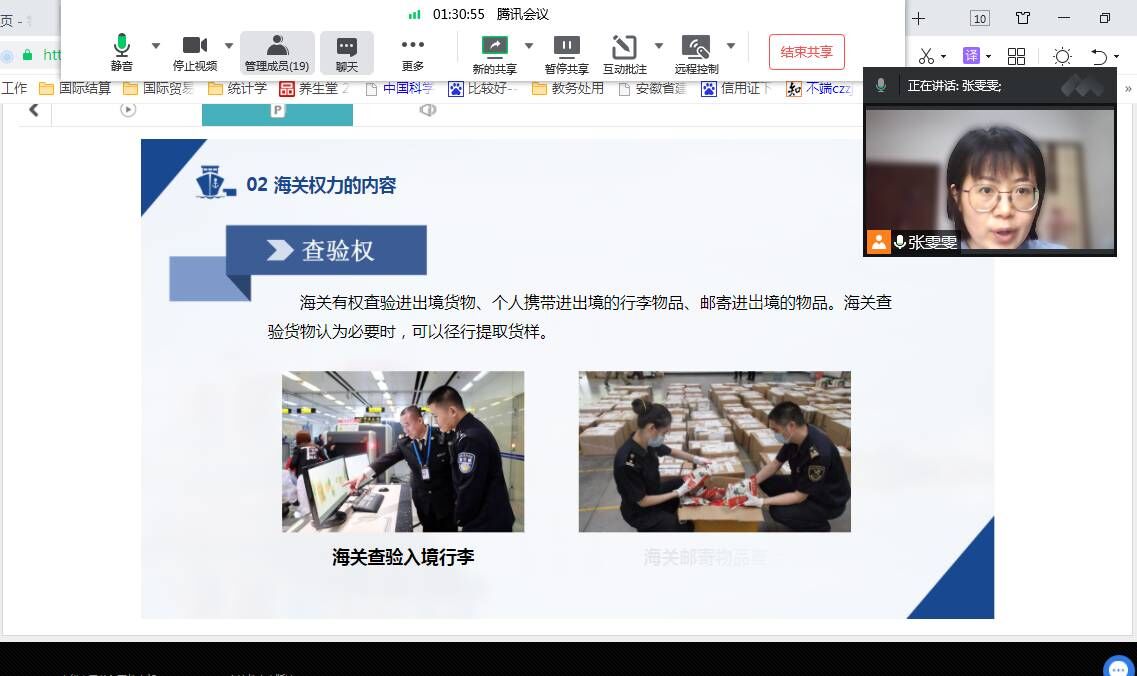Screen dimensions: 1137x676
Task: Open 管理成员 participants panel
Action: point(277,52)
